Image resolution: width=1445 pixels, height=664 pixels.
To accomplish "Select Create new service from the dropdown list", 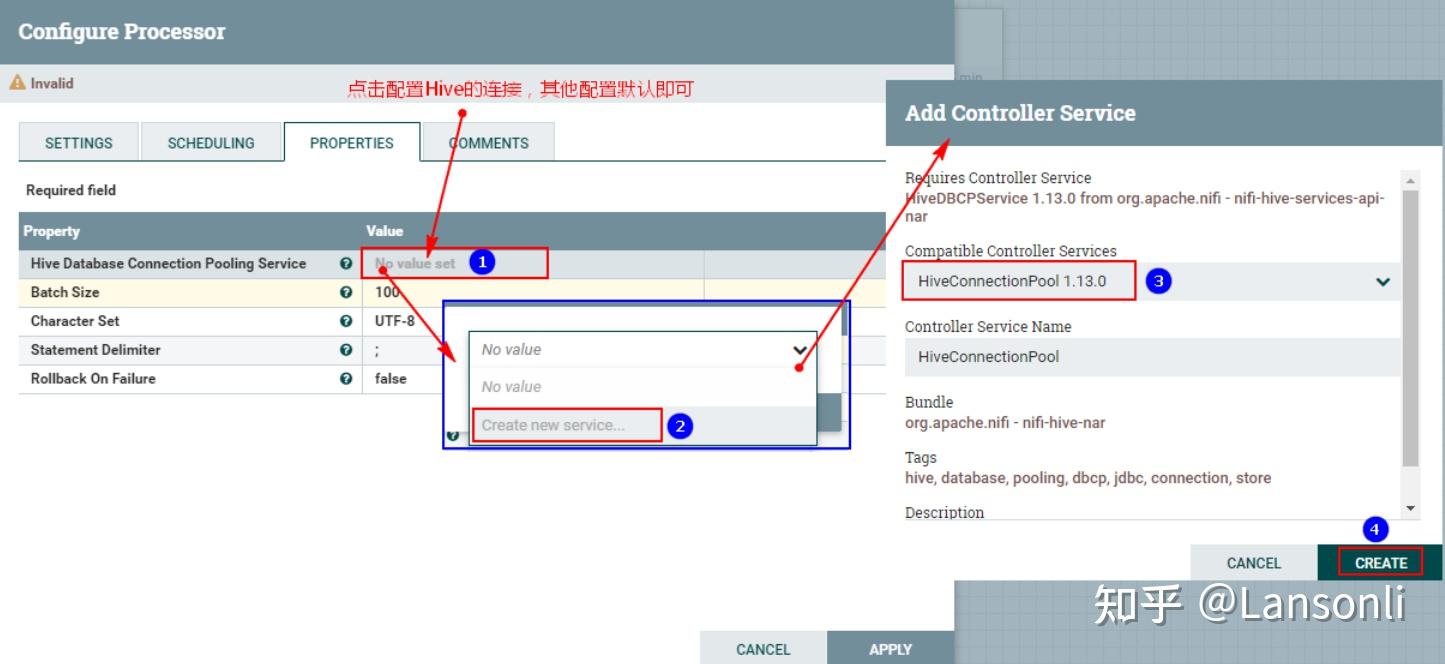I will [565, 424].
